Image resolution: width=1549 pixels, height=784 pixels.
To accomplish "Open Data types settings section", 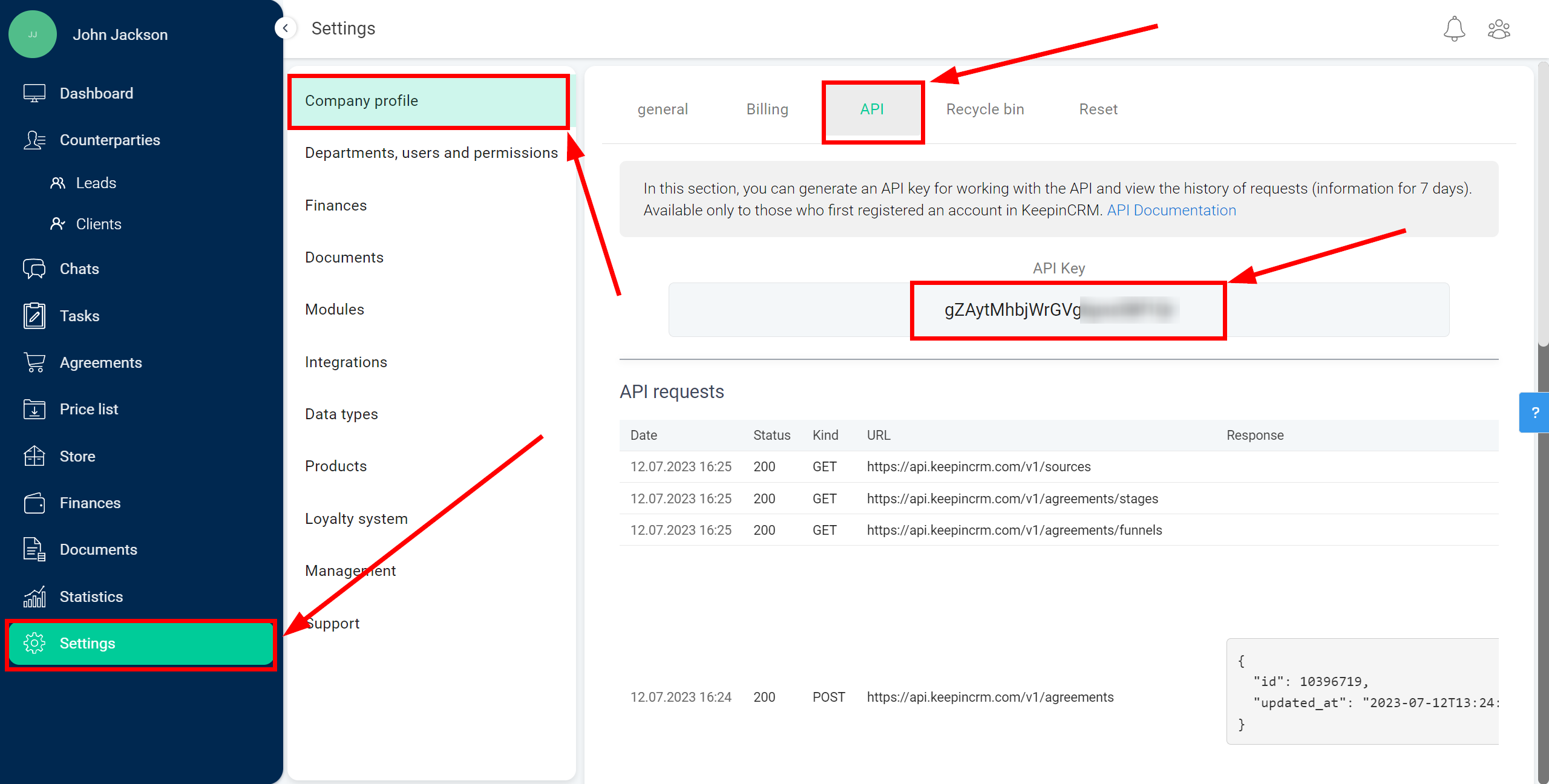I will pos(341,414).
